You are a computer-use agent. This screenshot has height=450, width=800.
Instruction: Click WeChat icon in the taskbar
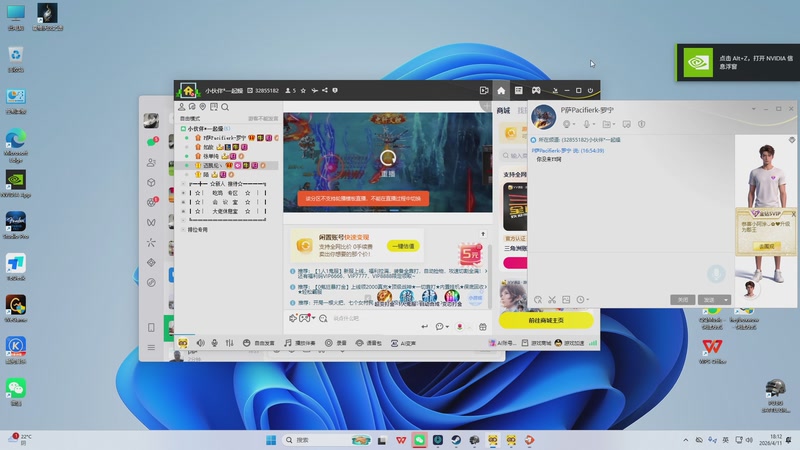pyautogui.click(x=419, y=440)
